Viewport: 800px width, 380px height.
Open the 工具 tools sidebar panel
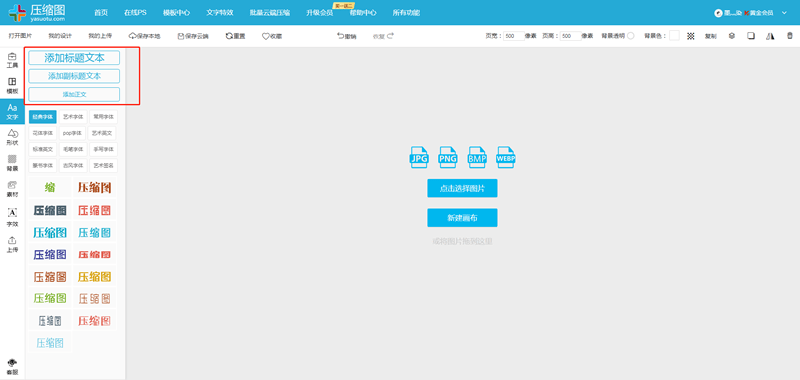click(x=12, y=60)
